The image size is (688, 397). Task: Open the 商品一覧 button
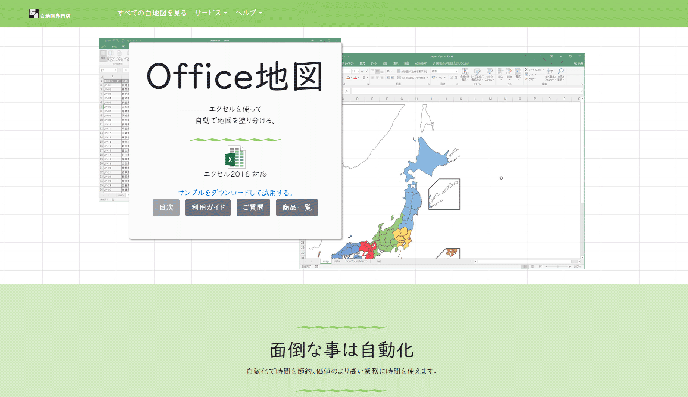[297, 207]
